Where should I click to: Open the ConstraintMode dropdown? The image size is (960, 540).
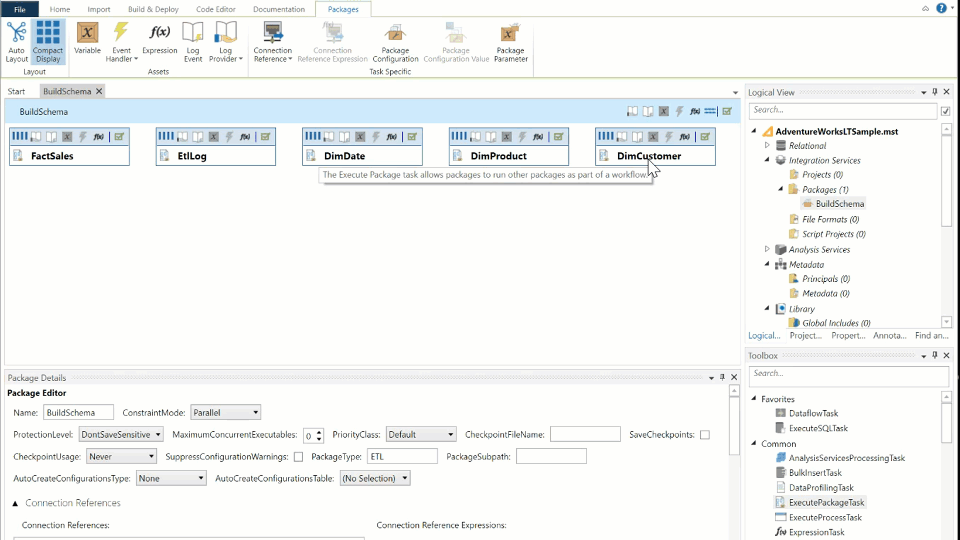click(x=227, y=412)
